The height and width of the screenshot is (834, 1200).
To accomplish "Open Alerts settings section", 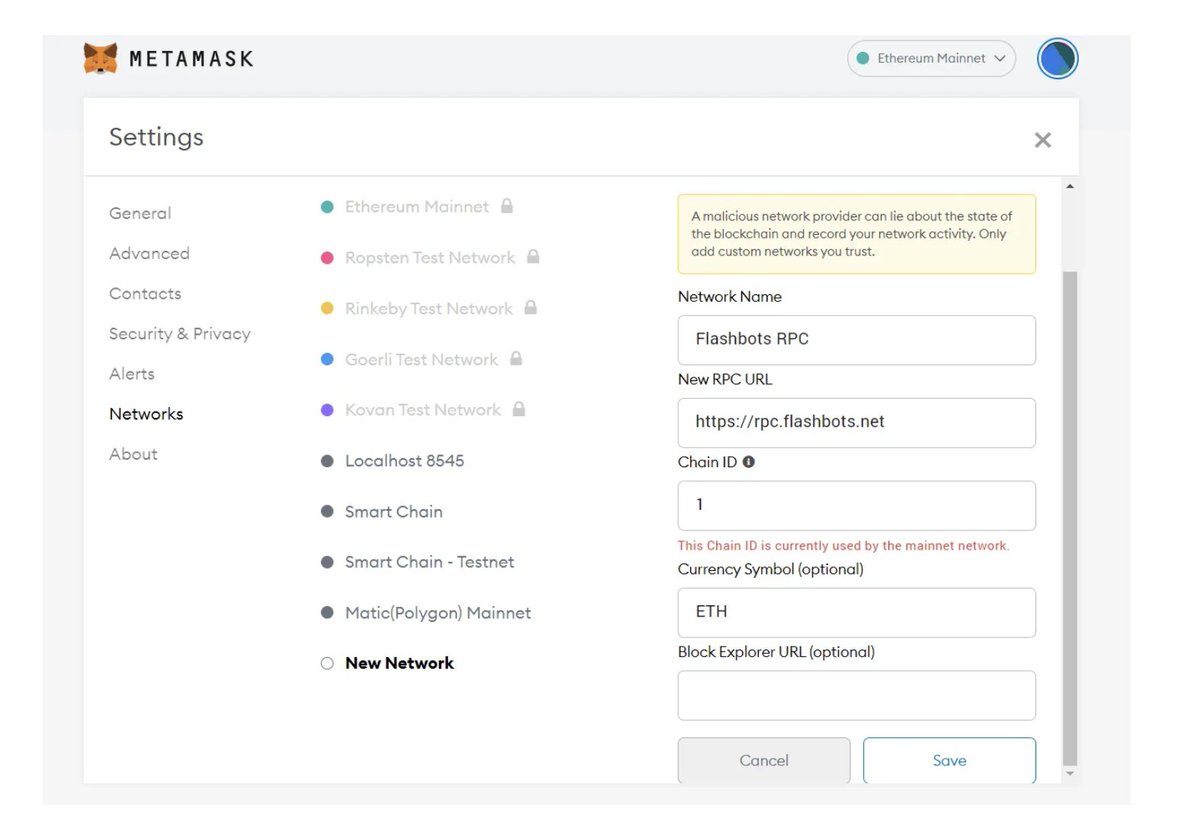I will [132, 374].
